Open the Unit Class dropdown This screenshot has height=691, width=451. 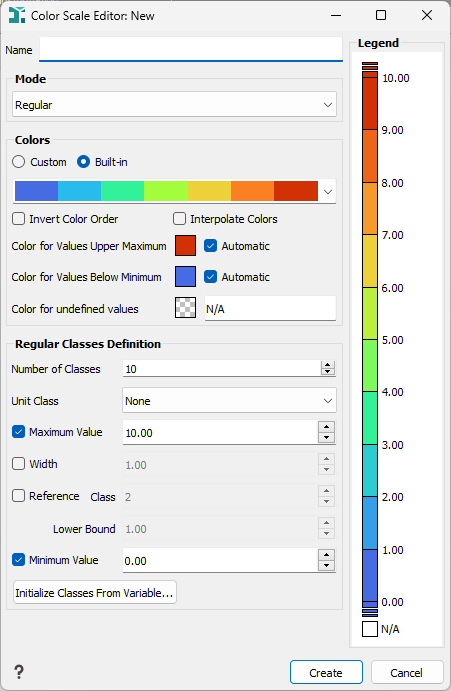tap(229, 401)
